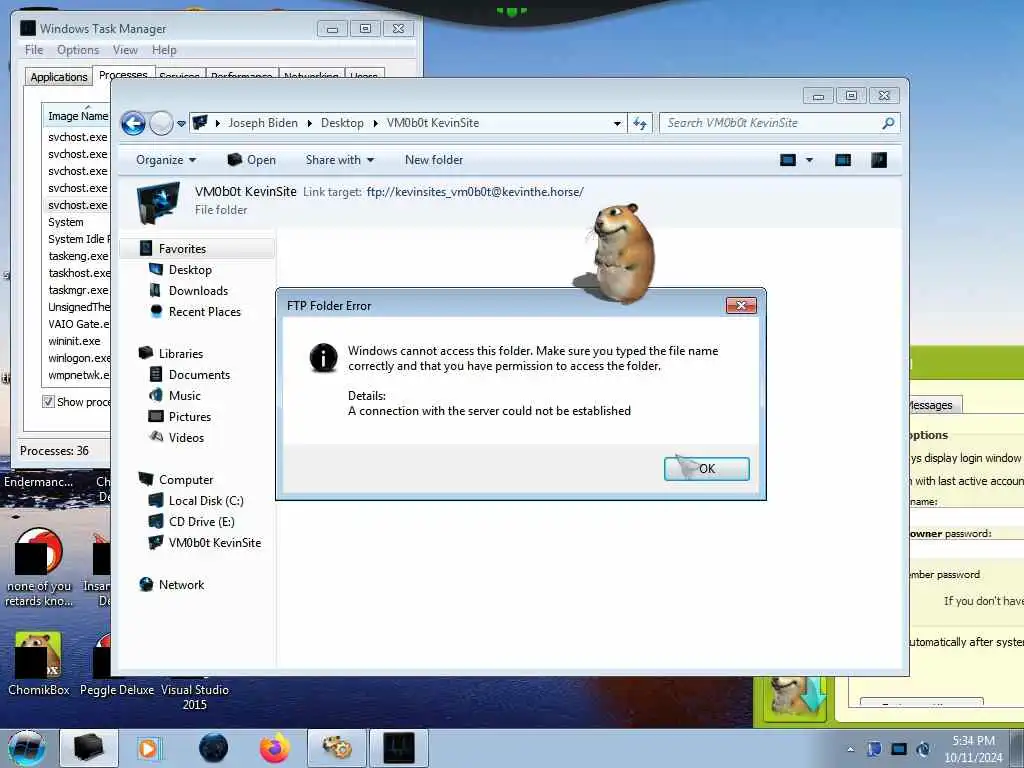Image resolution: width=1024 pixels, height=768 pixels.
Task: Open the Videos library
Action: click(x=186, y=438)
